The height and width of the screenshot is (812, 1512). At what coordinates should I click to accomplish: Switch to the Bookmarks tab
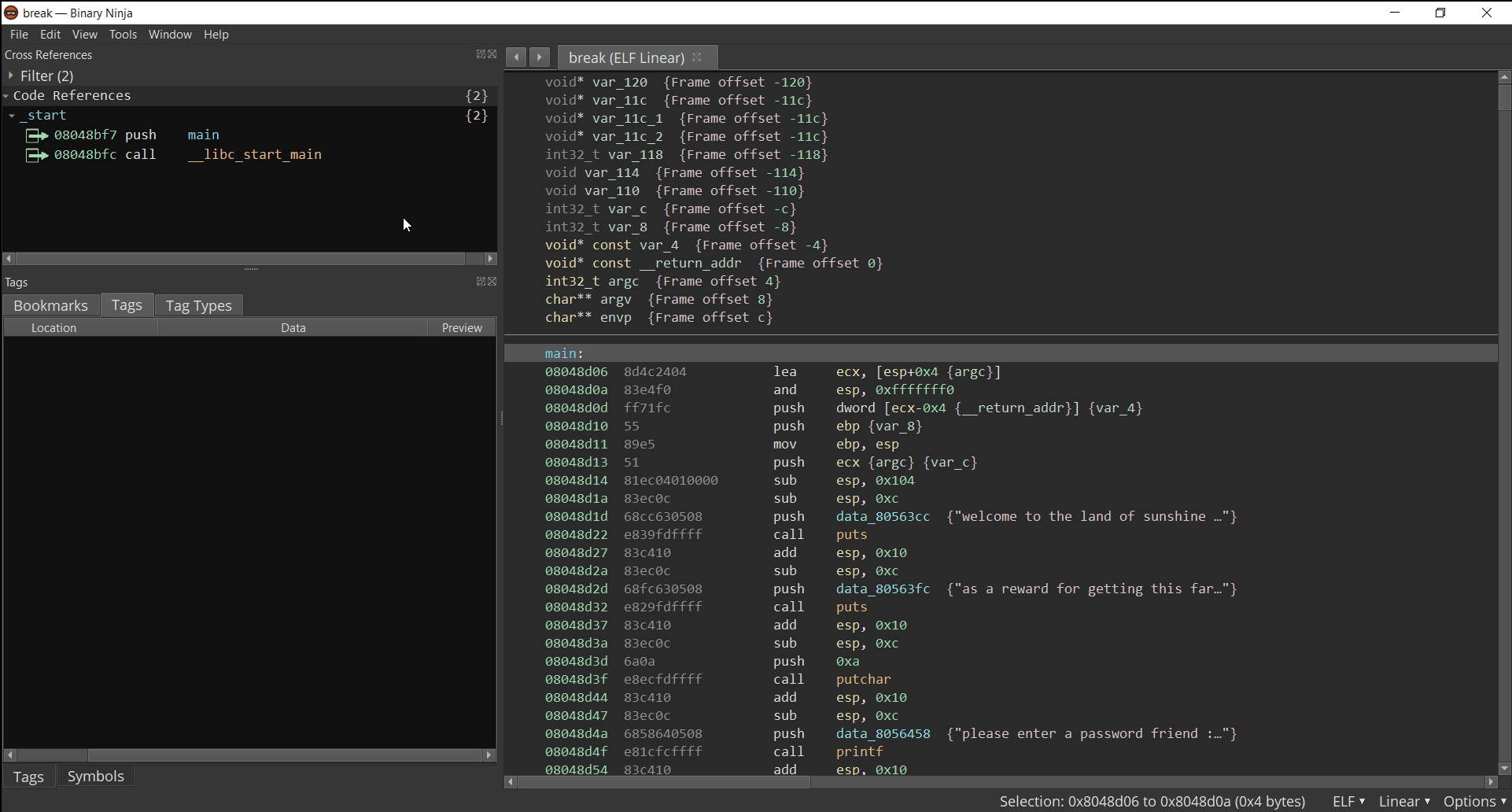pos(51,305)
